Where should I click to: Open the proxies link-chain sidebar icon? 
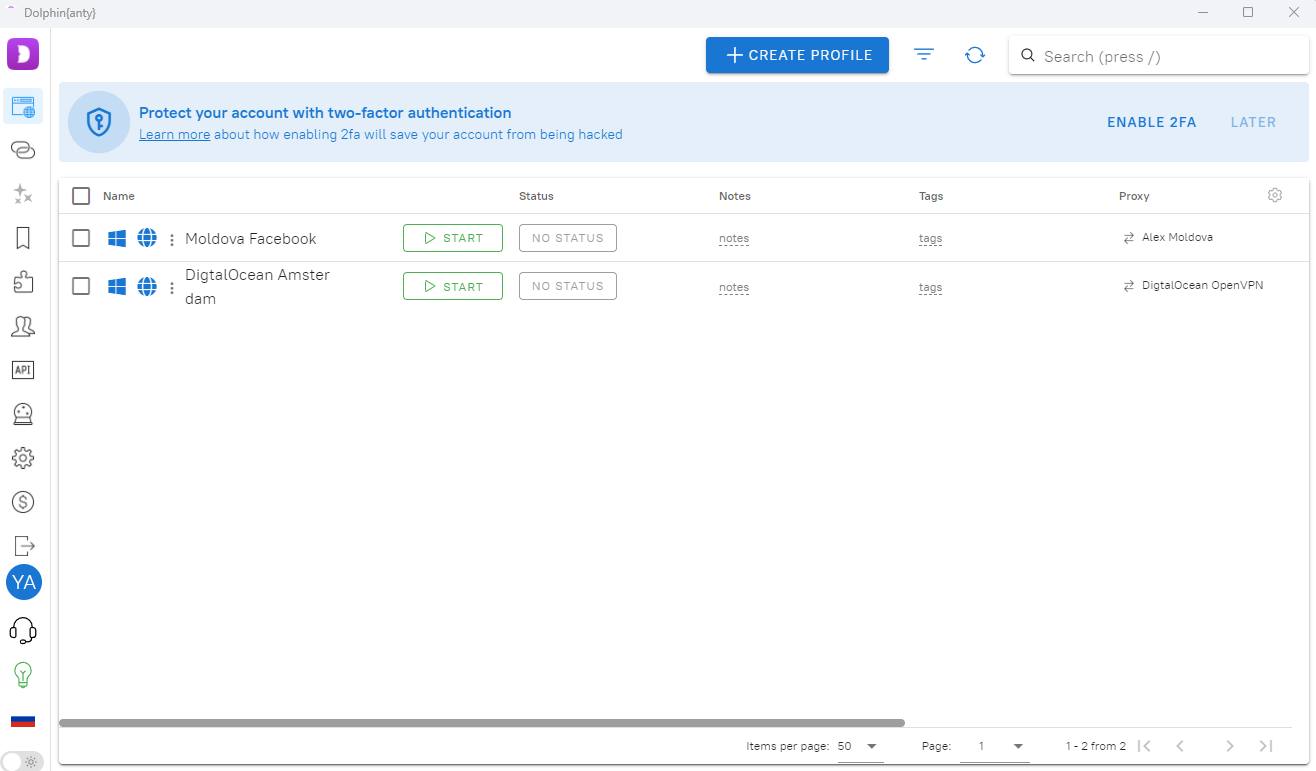(x=23, y=150)
